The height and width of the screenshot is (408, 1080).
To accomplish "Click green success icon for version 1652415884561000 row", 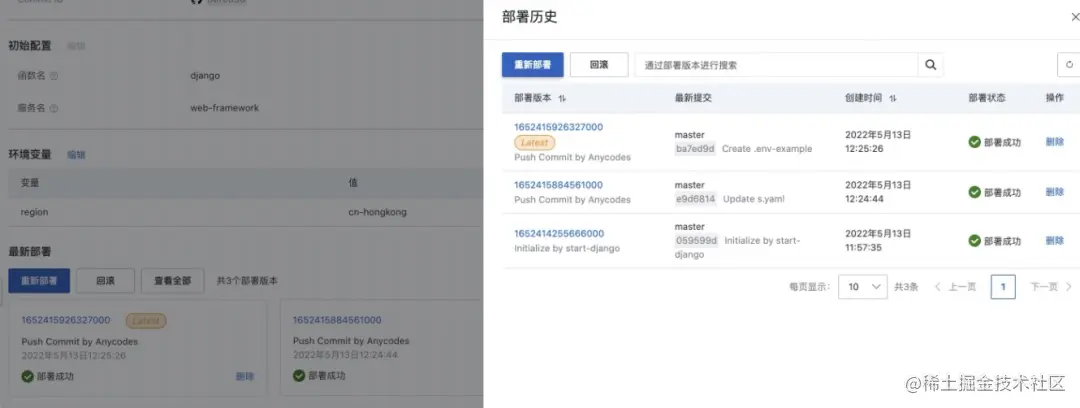I will (975, 192).
